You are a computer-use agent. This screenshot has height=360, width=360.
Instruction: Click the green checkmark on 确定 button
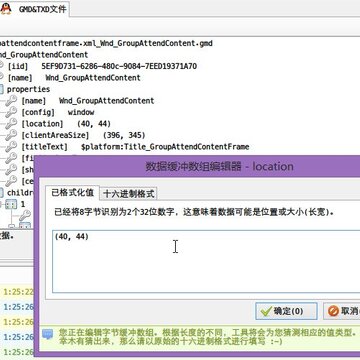point(266,311)
